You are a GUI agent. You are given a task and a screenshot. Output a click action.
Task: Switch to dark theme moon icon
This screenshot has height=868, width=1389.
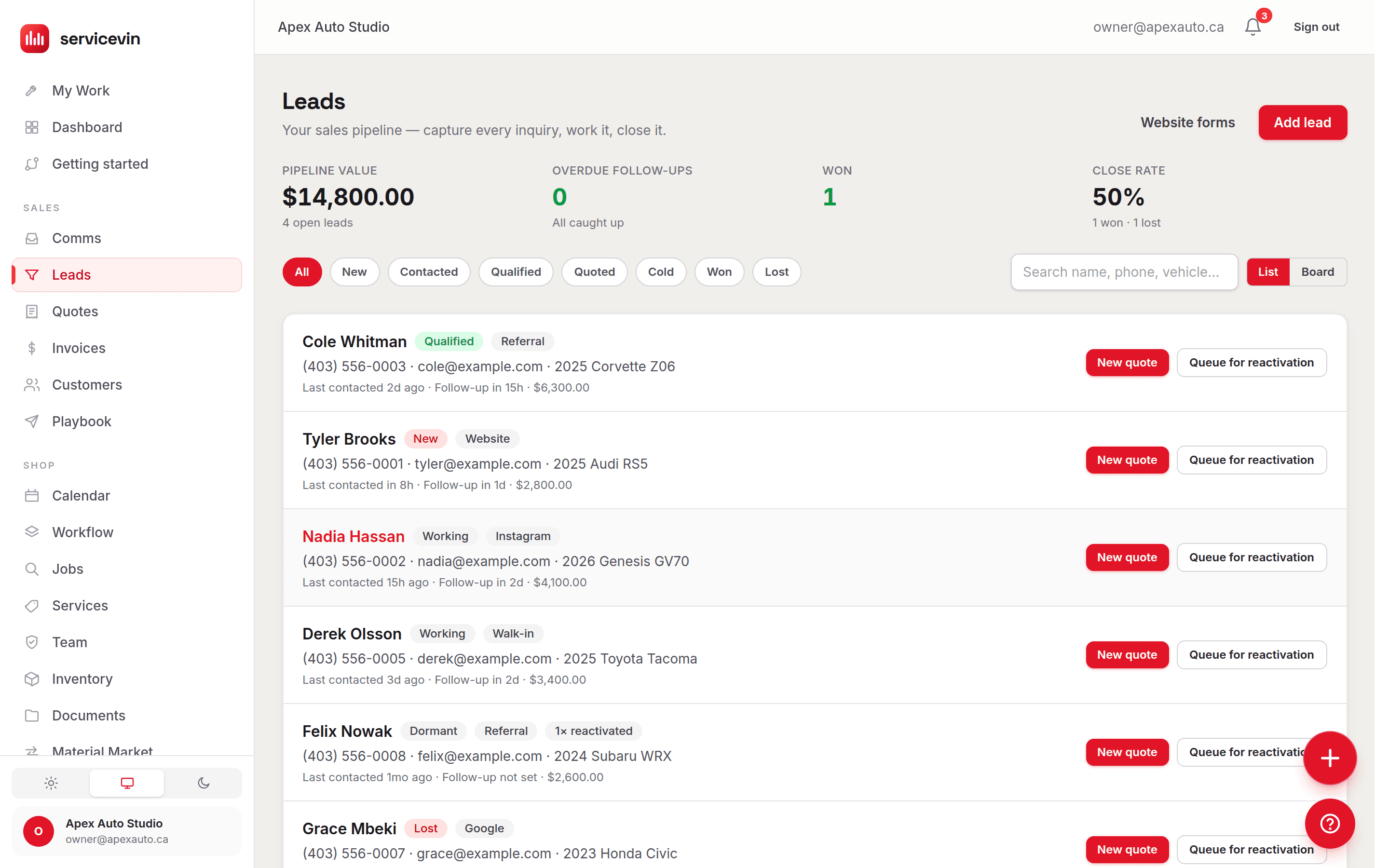pyautogui.click(x=203, y=784)
